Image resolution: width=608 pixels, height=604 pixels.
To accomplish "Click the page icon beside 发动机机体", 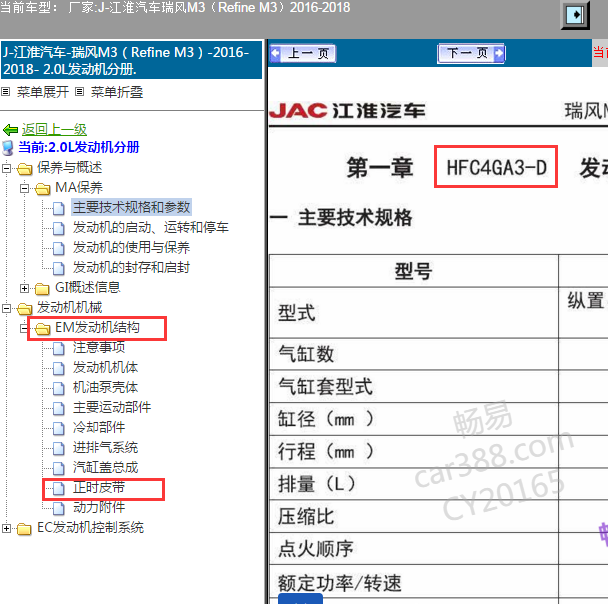I will pos(59,369).
